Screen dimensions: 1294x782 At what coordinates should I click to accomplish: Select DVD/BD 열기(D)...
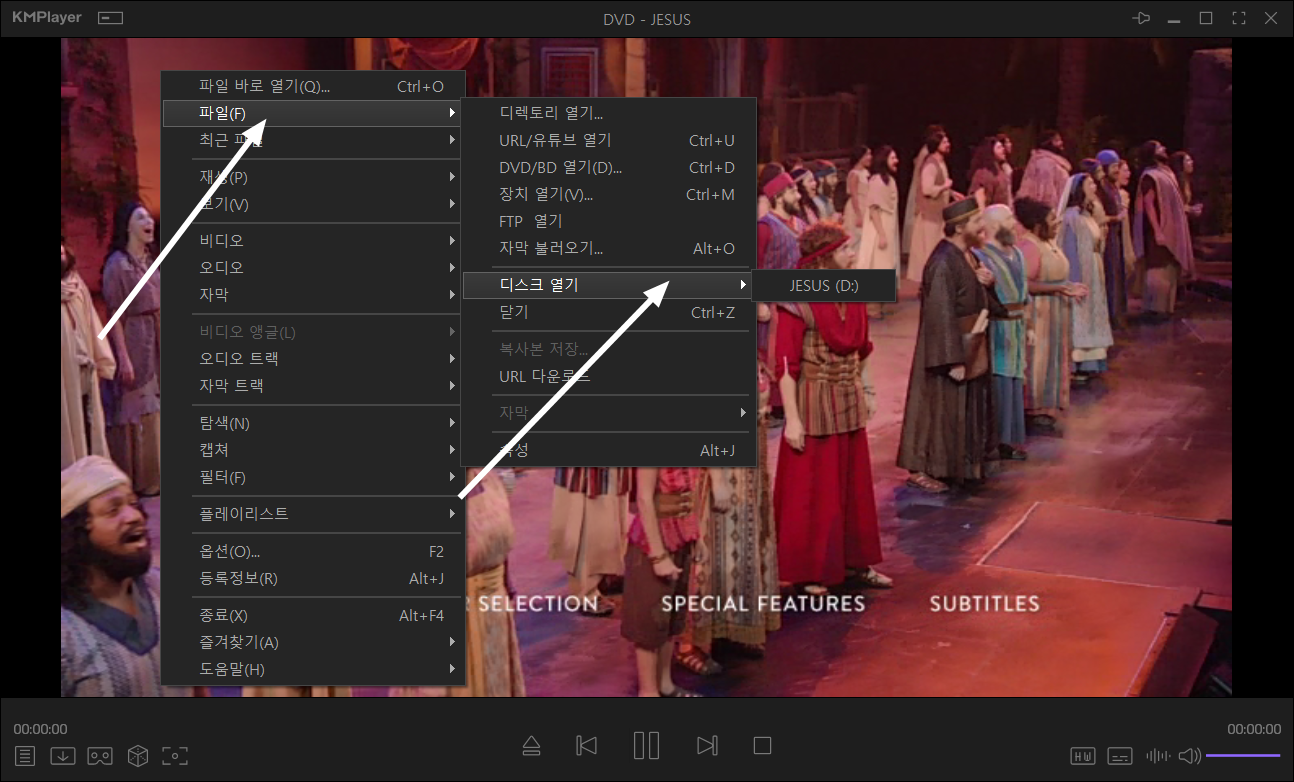pos(608,167)
